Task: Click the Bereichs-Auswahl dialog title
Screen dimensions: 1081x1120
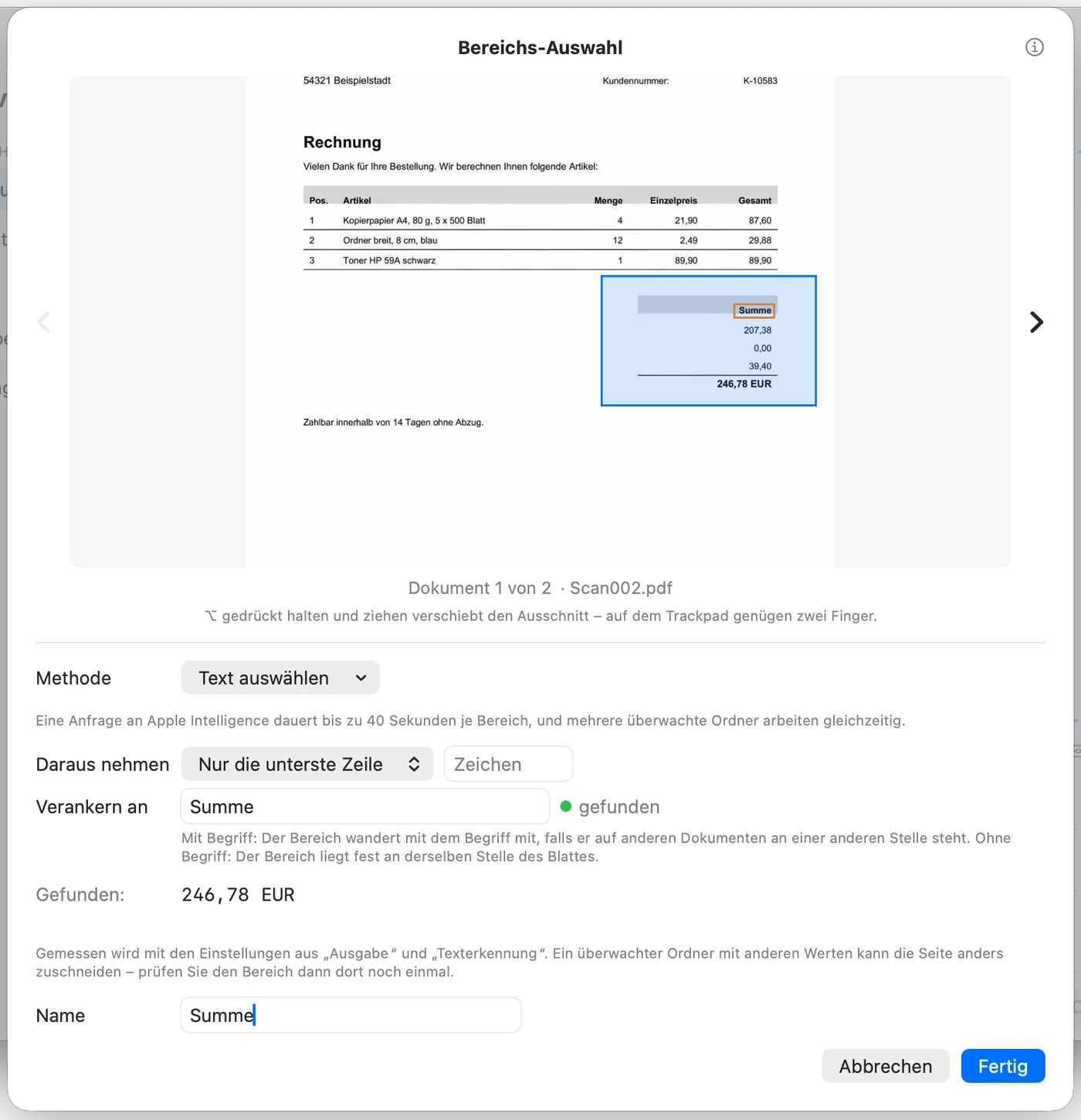Action: [540, 47]
